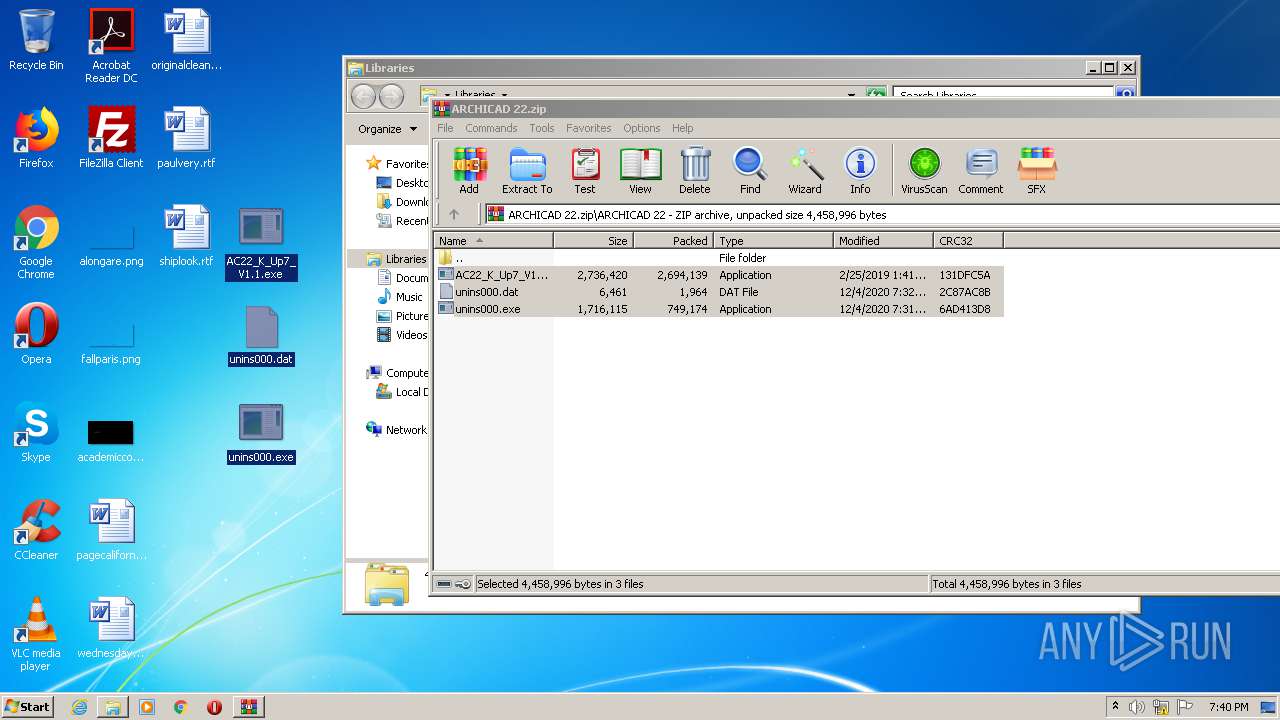Click the volume icon in system tray
Screen dimensions: 1280x720
click(1137, 707)
